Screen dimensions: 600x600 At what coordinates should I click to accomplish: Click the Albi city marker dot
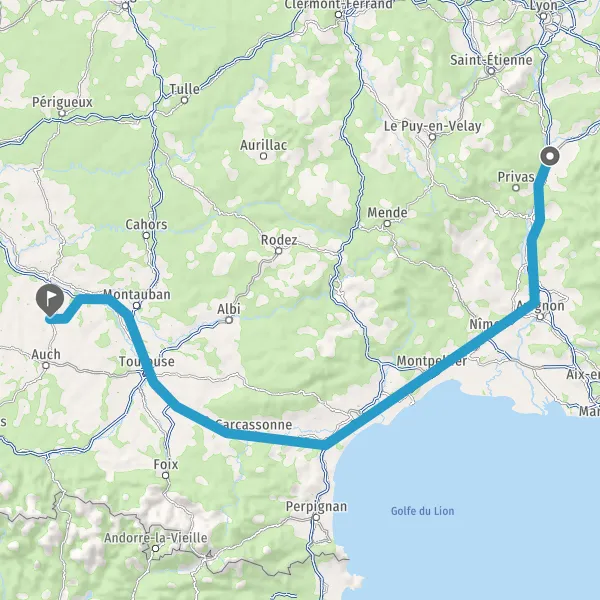[x=229, y=320]
